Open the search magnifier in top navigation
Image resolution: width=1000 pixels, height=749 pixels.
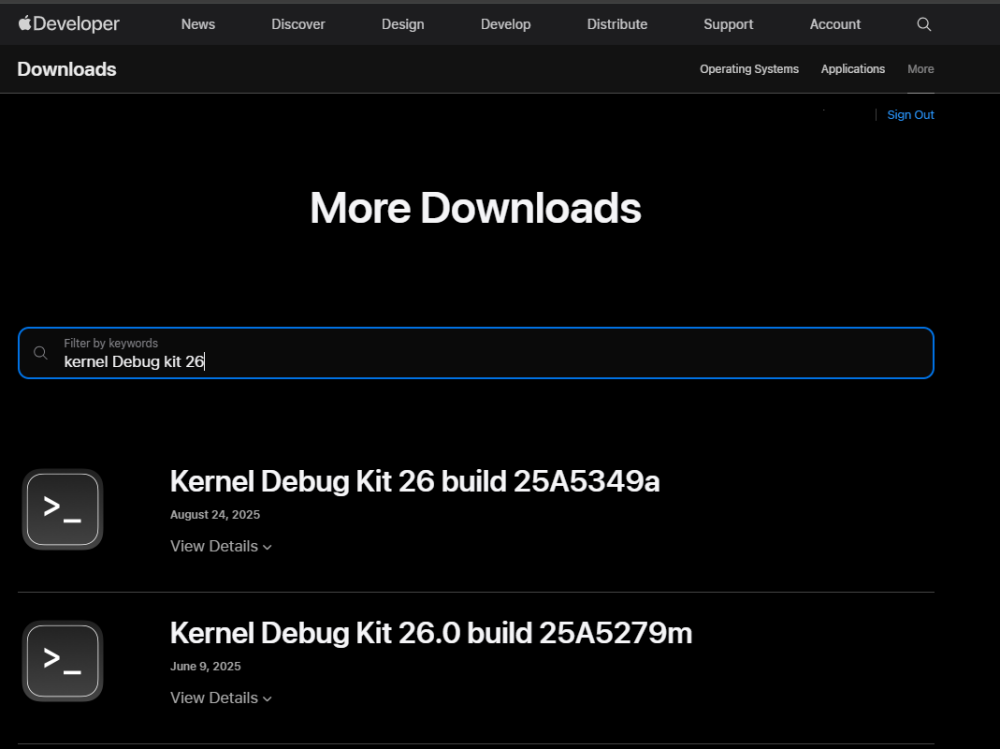click(923, 24)
